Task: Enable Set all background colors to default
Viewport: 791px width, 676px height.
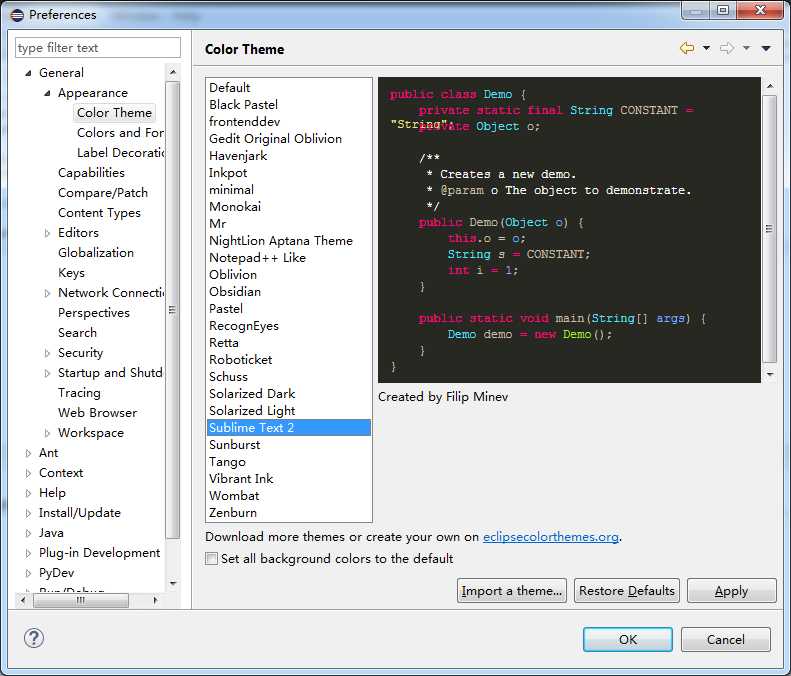Action: [x=211, y=559]
